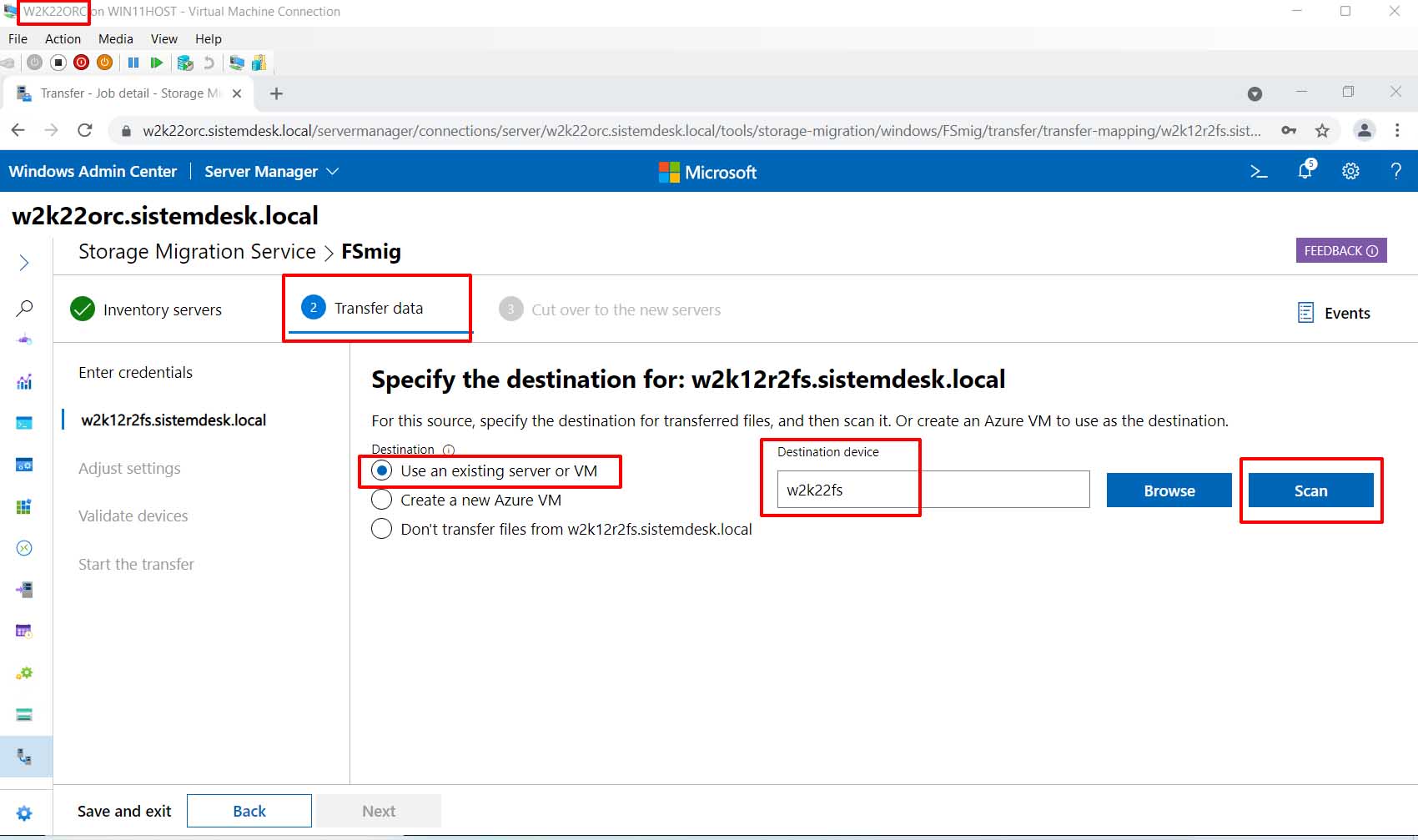
Task: Click the Browse button
Action: [x=1169, y=490]
